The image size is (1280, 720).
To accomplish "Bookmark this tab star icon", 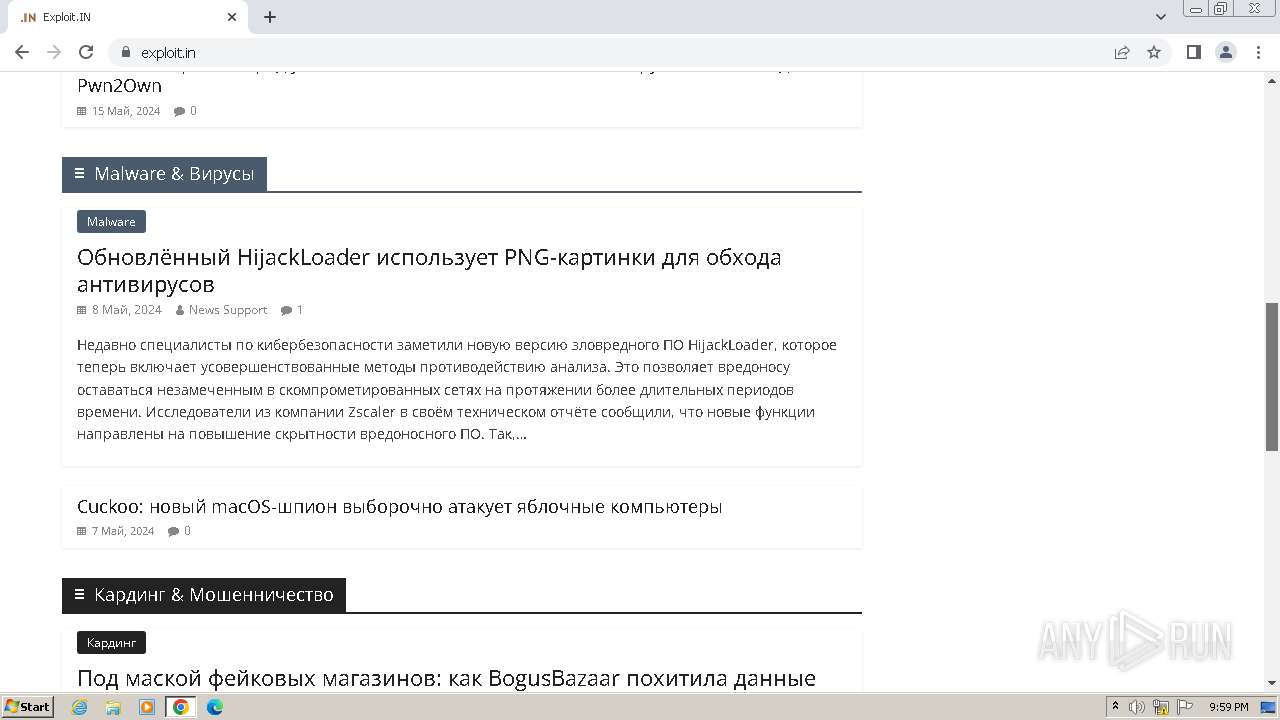I will click(x=1154, y=52).
